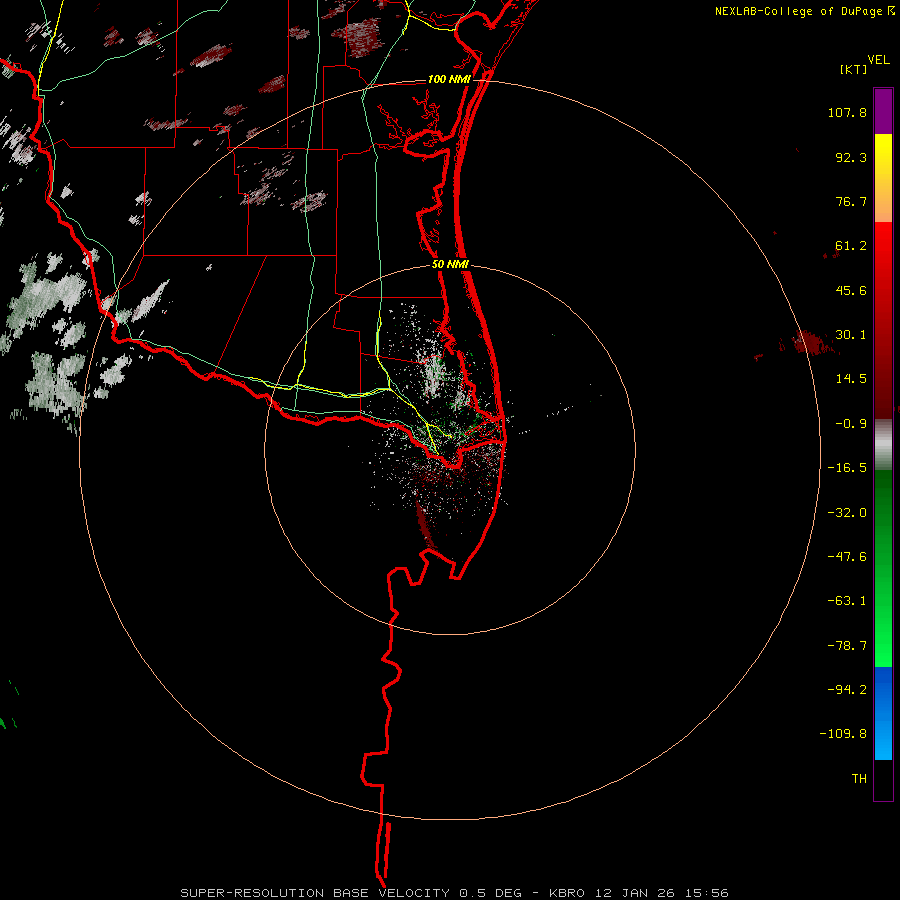Click the 100 NMI range ring label

pyautogui.click(x=449, y=79)
